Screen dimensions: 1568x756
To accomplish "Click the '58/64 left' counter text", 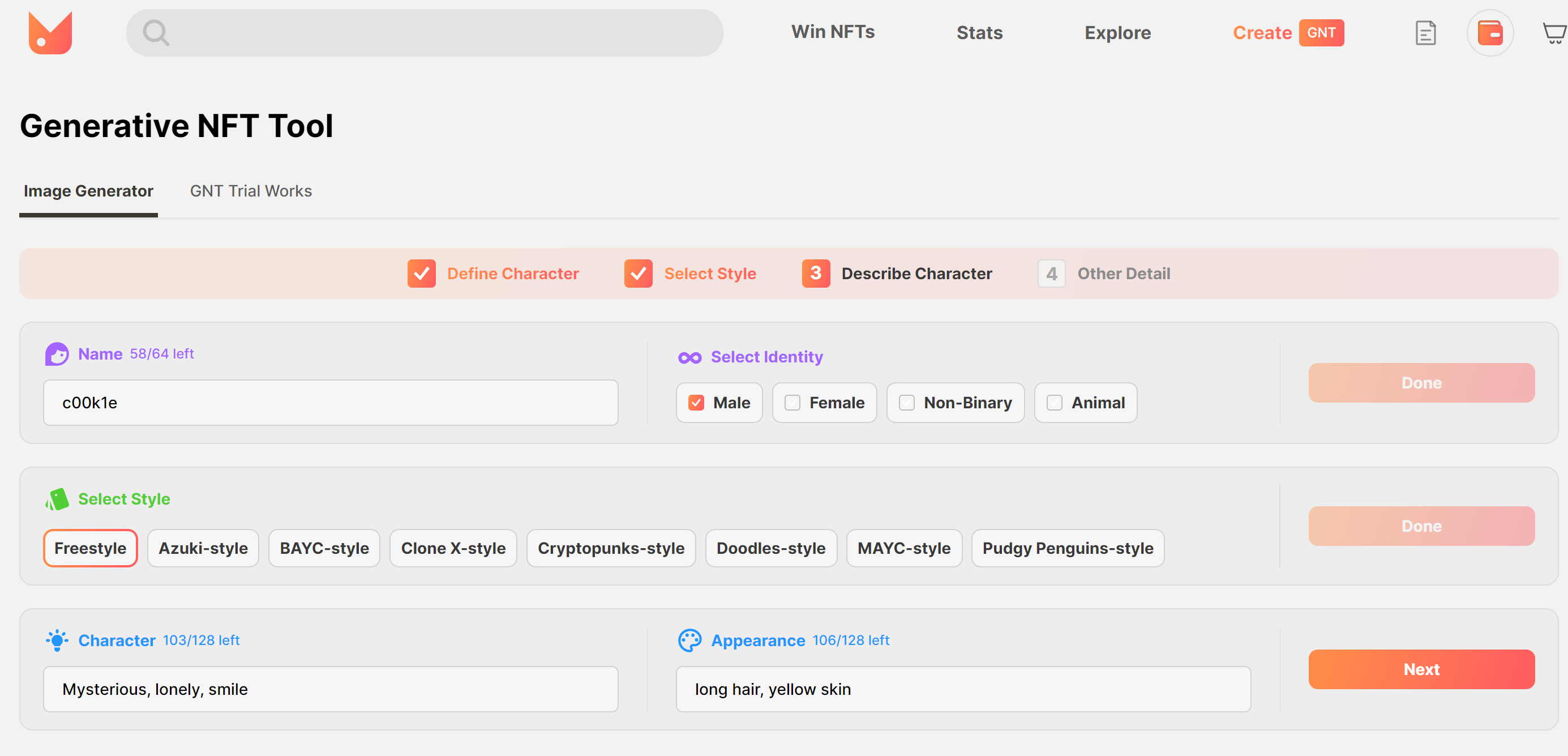I will coord(161,354).
